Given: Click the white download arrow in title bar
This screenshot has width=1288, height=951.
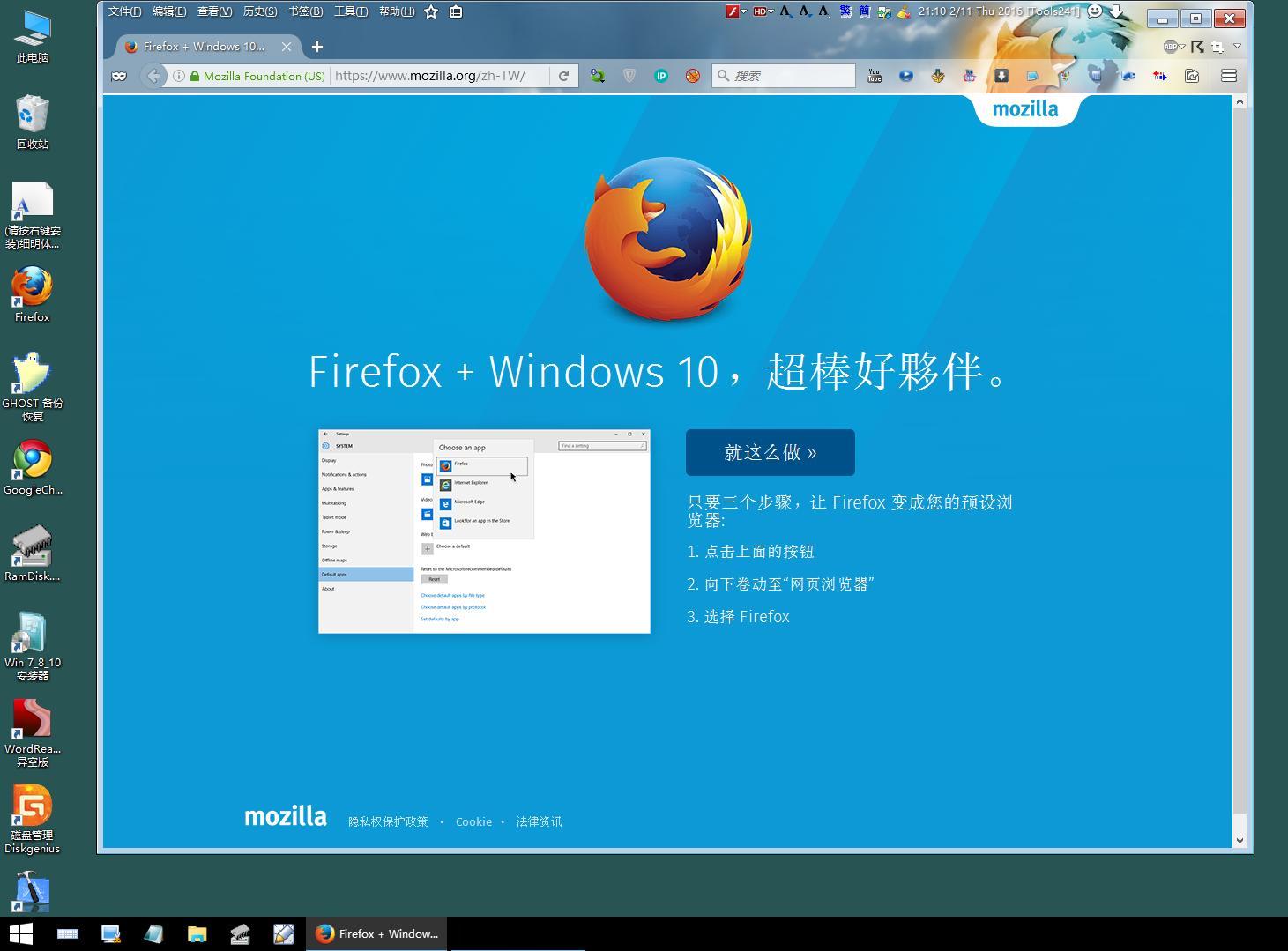Looking at the screenshot, I should click(x=1117, y=11).
